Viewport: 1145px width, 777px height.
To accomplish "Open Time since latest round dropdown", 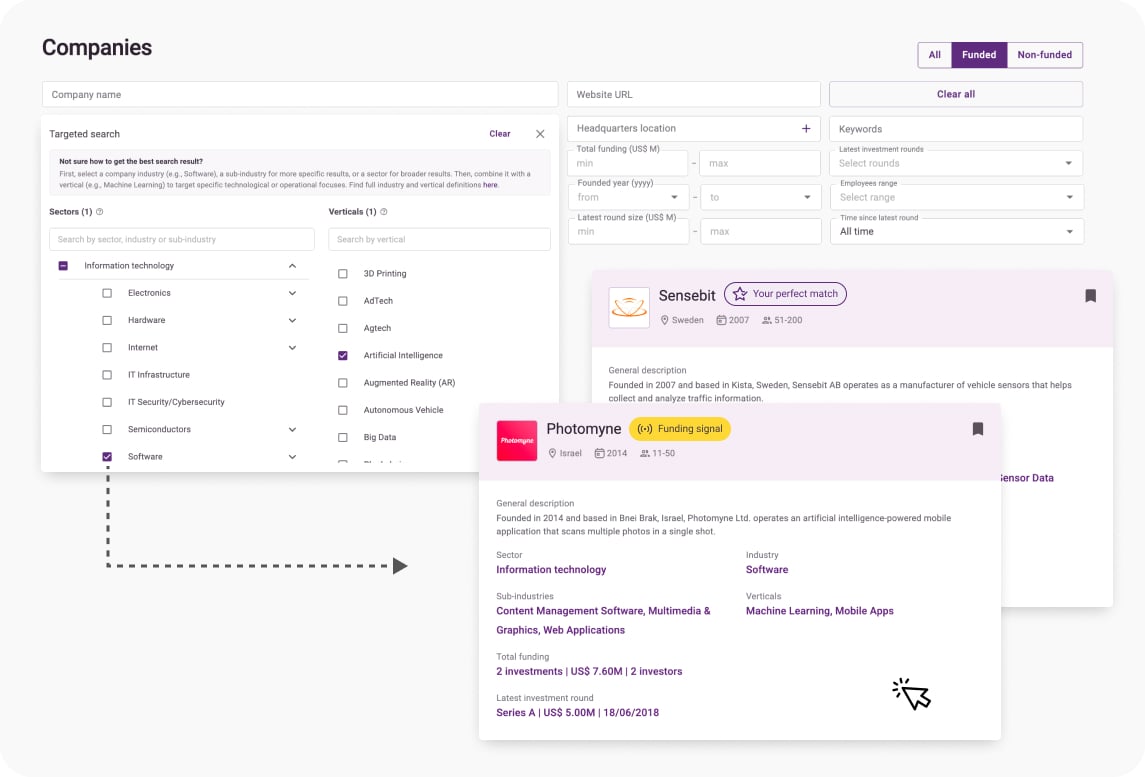I will (957, 231).
